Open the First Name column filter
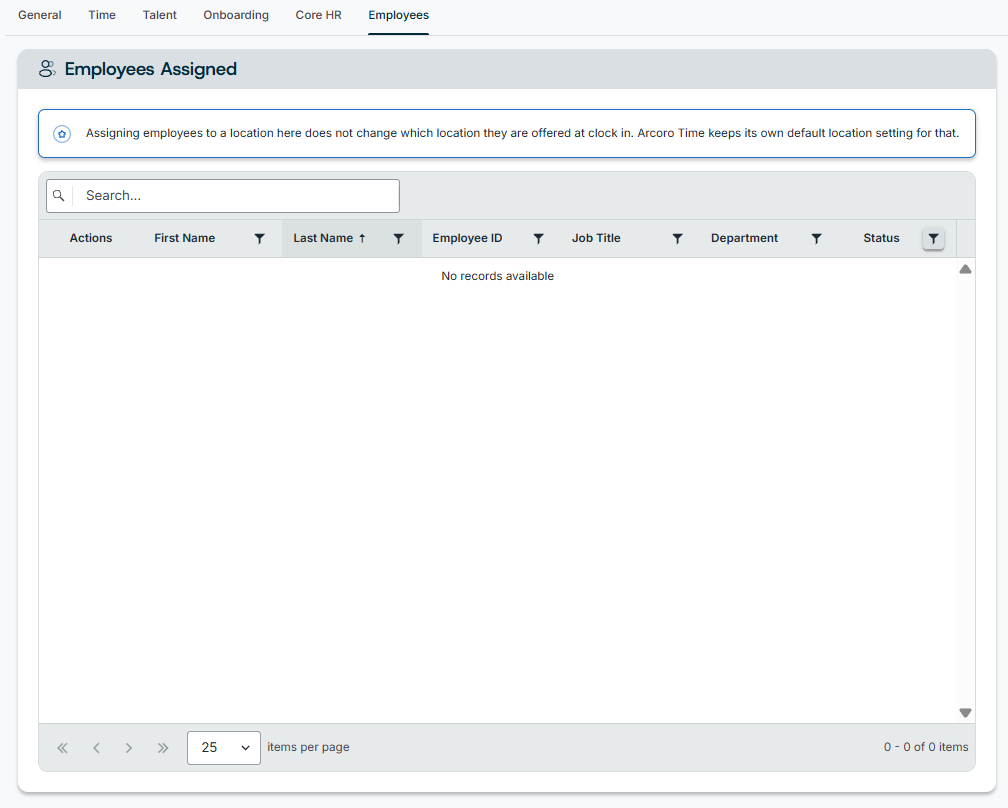The height and width of the screenshot is (808, 1008). 260,238
